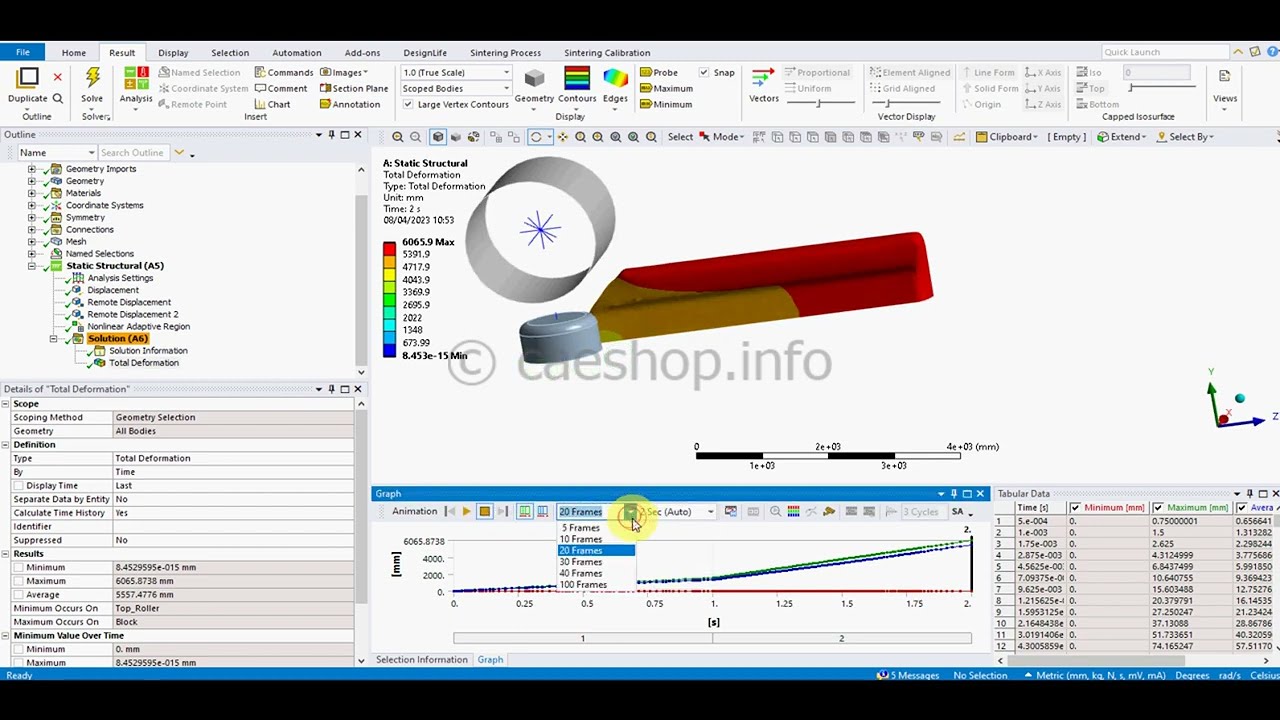Click the Capped Isosurface slider

(1162, 88)
